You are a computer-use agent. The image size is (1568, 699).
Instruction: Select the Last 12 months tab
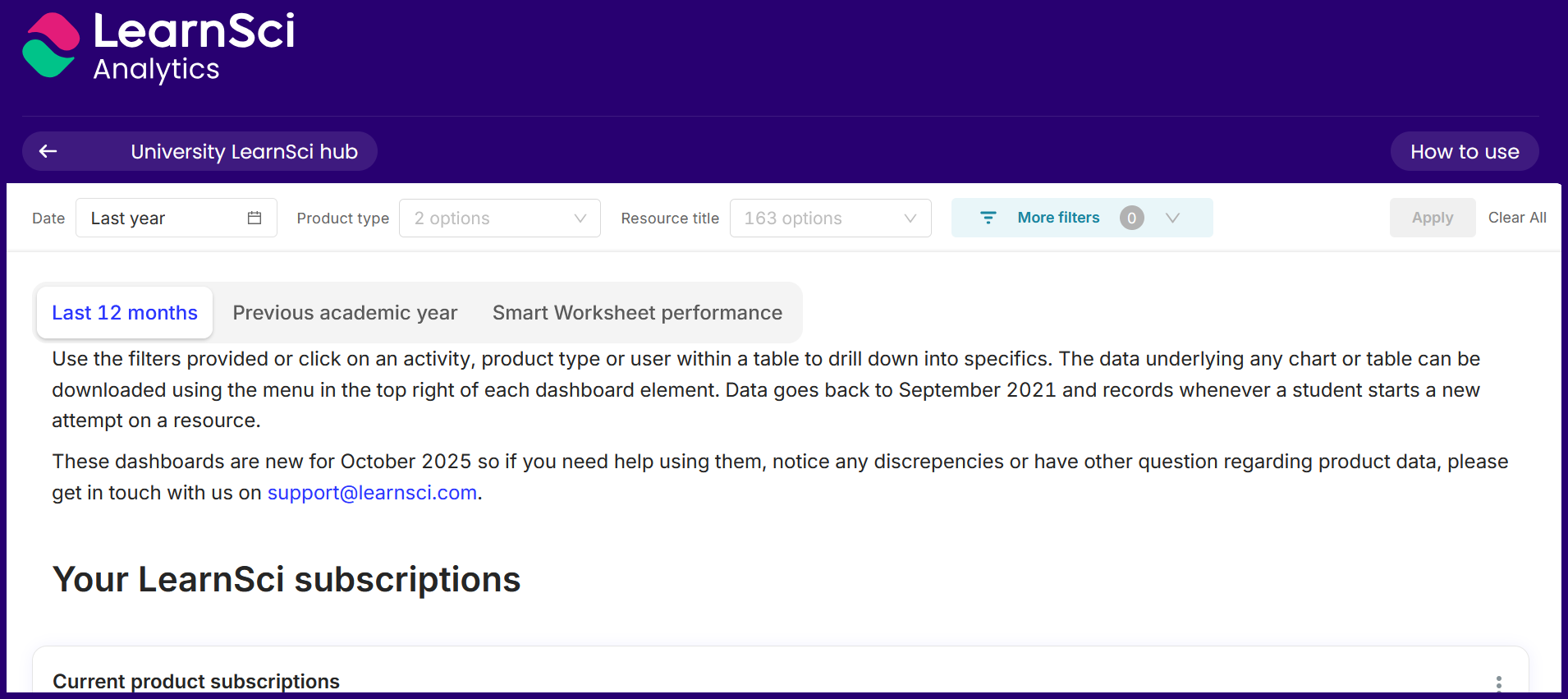[x=125, y=313]
